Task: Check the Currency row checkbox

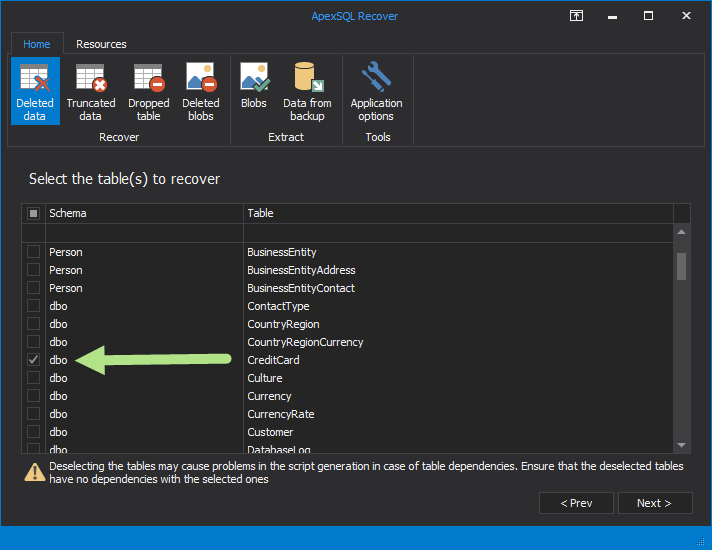Action: coord(33,396)
